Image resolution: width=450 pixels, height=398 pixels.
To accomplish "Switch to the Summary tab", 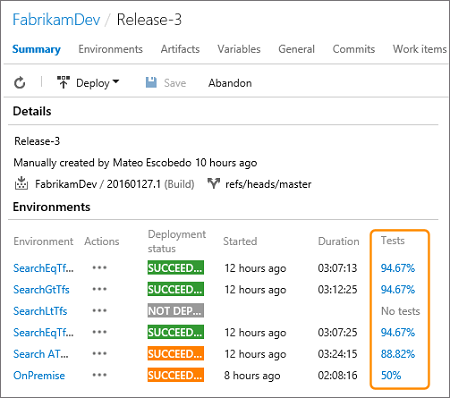I will (36, 49).
